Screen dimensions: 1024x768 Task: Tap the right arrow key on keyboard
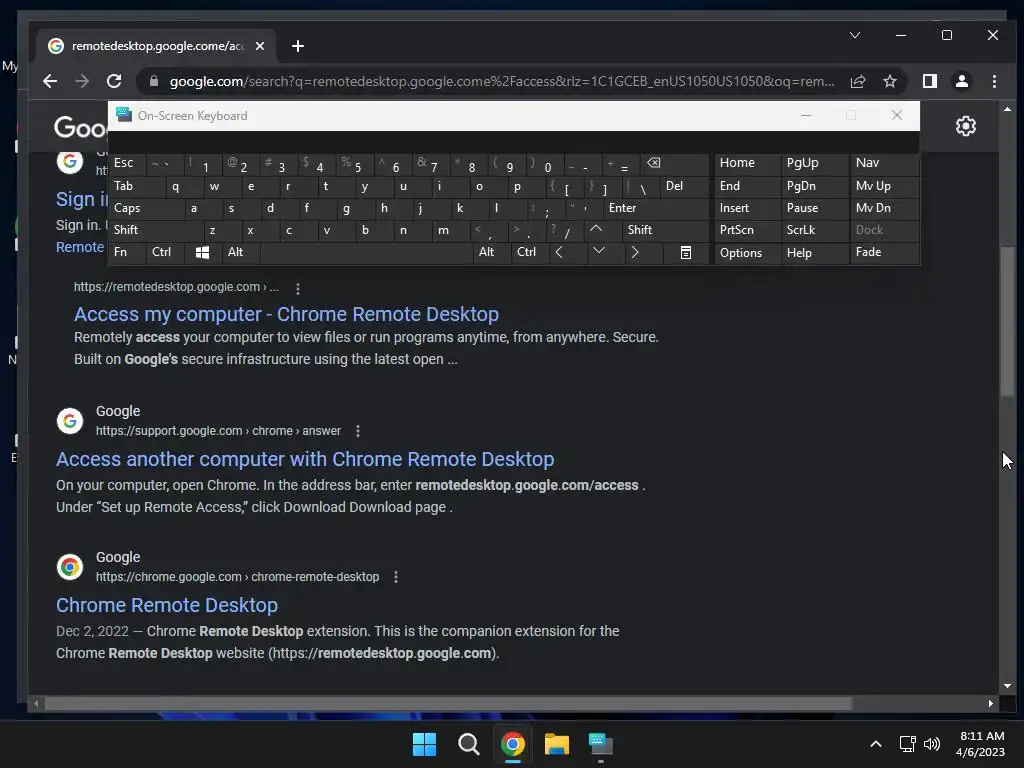pos(635,252)
